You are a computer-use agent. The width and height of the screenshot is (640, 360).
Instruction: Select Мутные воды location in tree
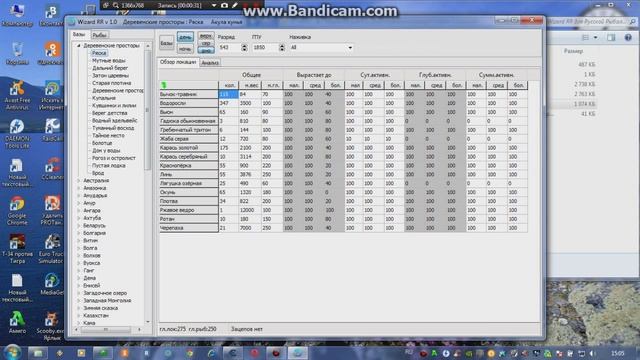point(109,60)
